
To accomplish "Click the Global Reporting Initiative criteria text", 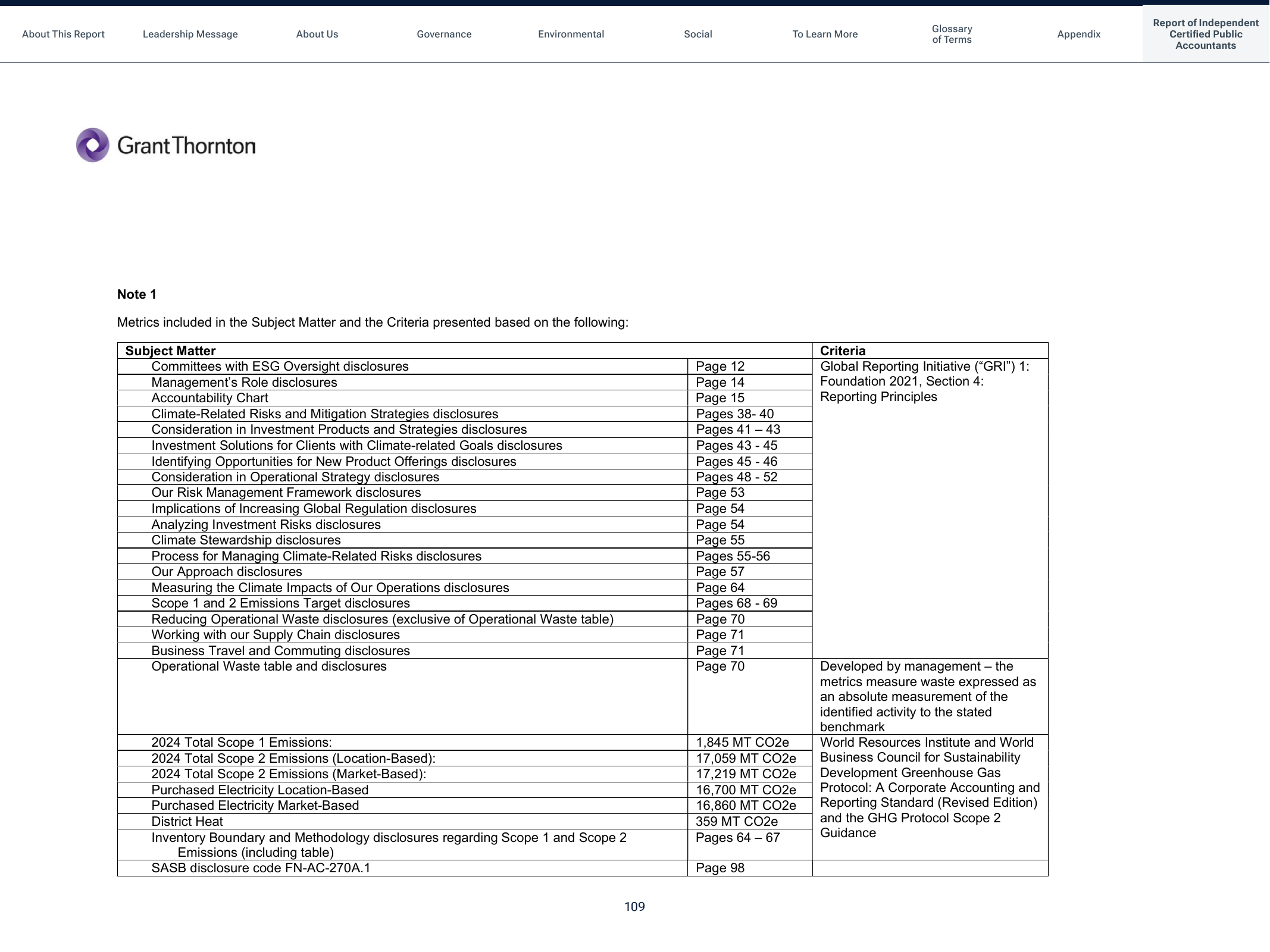I will coord(924,381).
